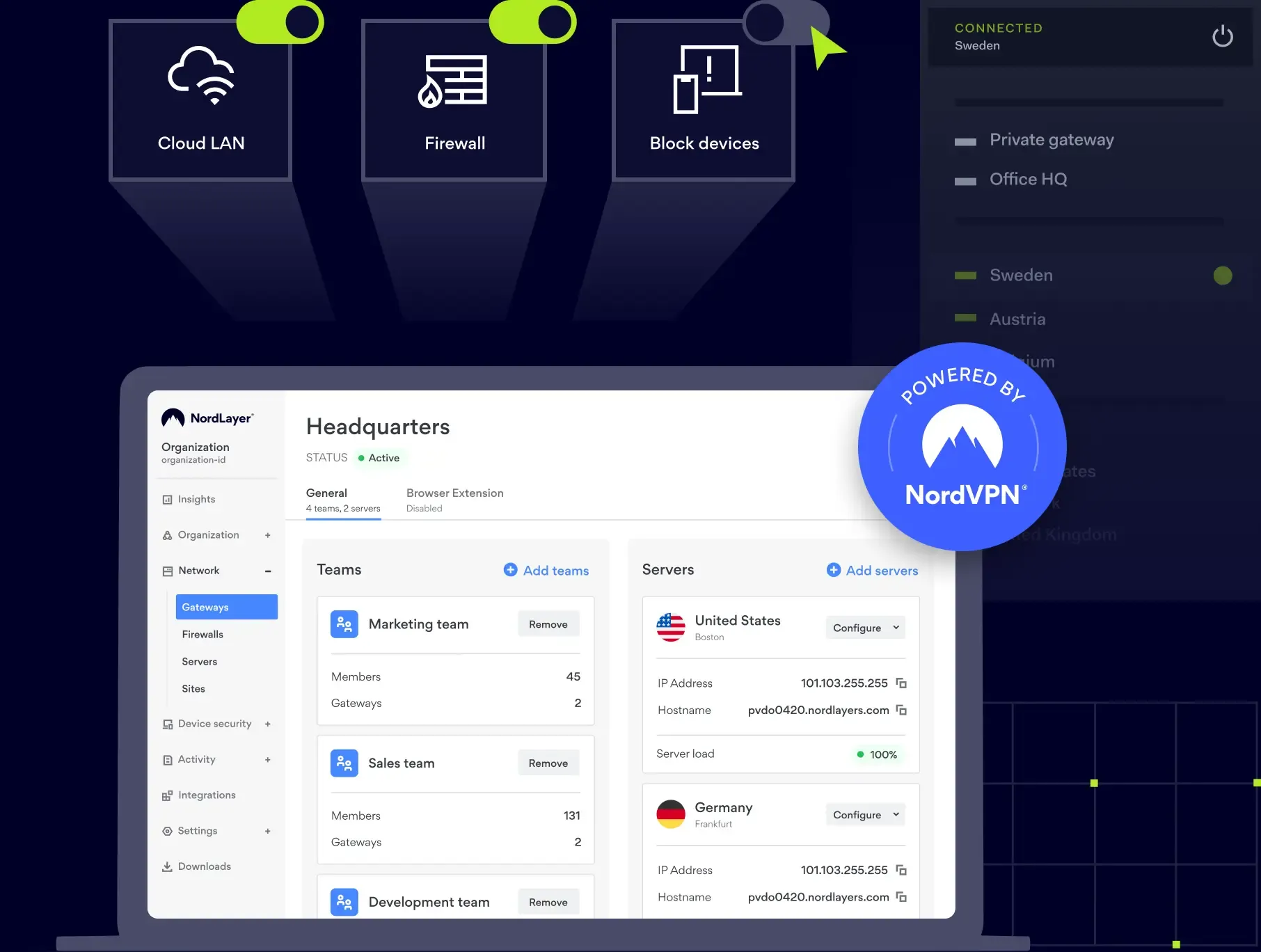The height and width of the screenshot is (952, 1261).
Task: Copy the United States server IP address
Action: click(x=901, y=683)
